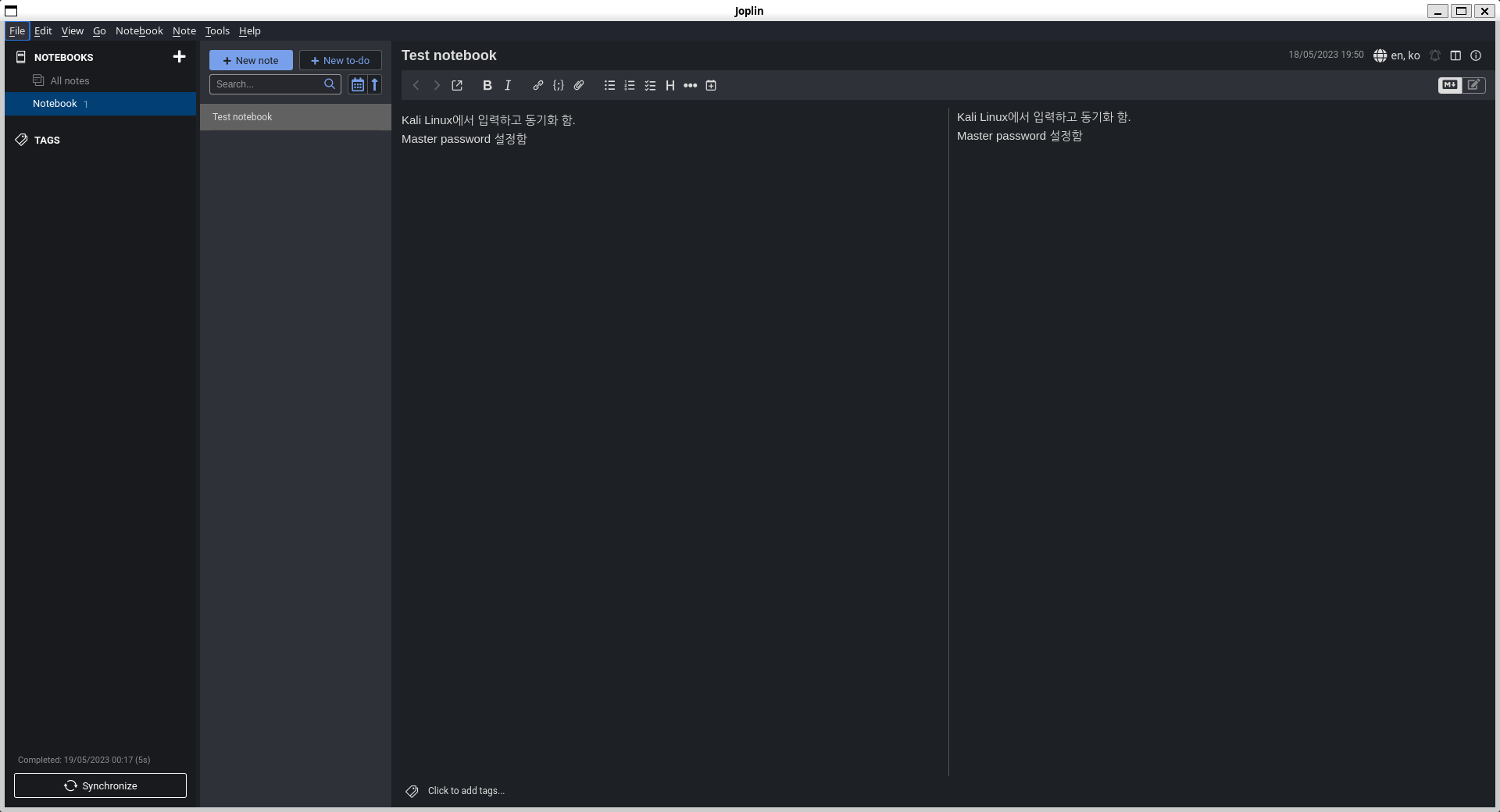
Task: Click the search magnifier icon
Action: pos(330,84)
